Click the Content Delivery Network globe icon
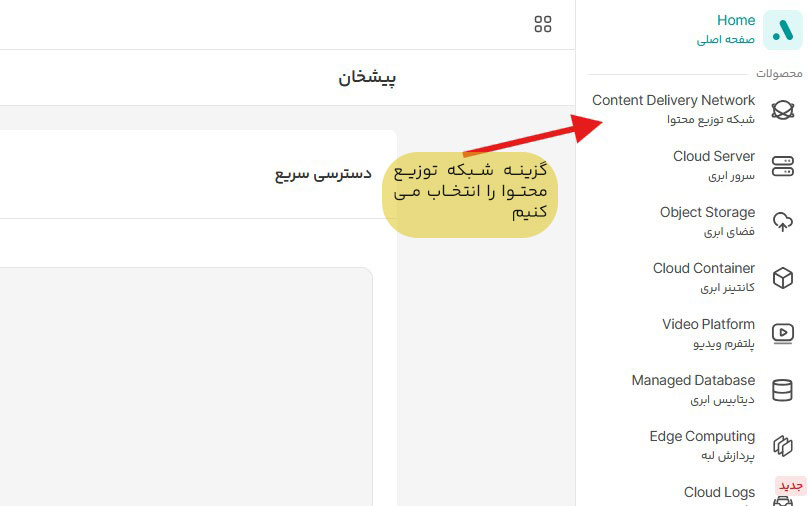The height and width of the screenshot is (506, 809). click(x=783, y=110)
